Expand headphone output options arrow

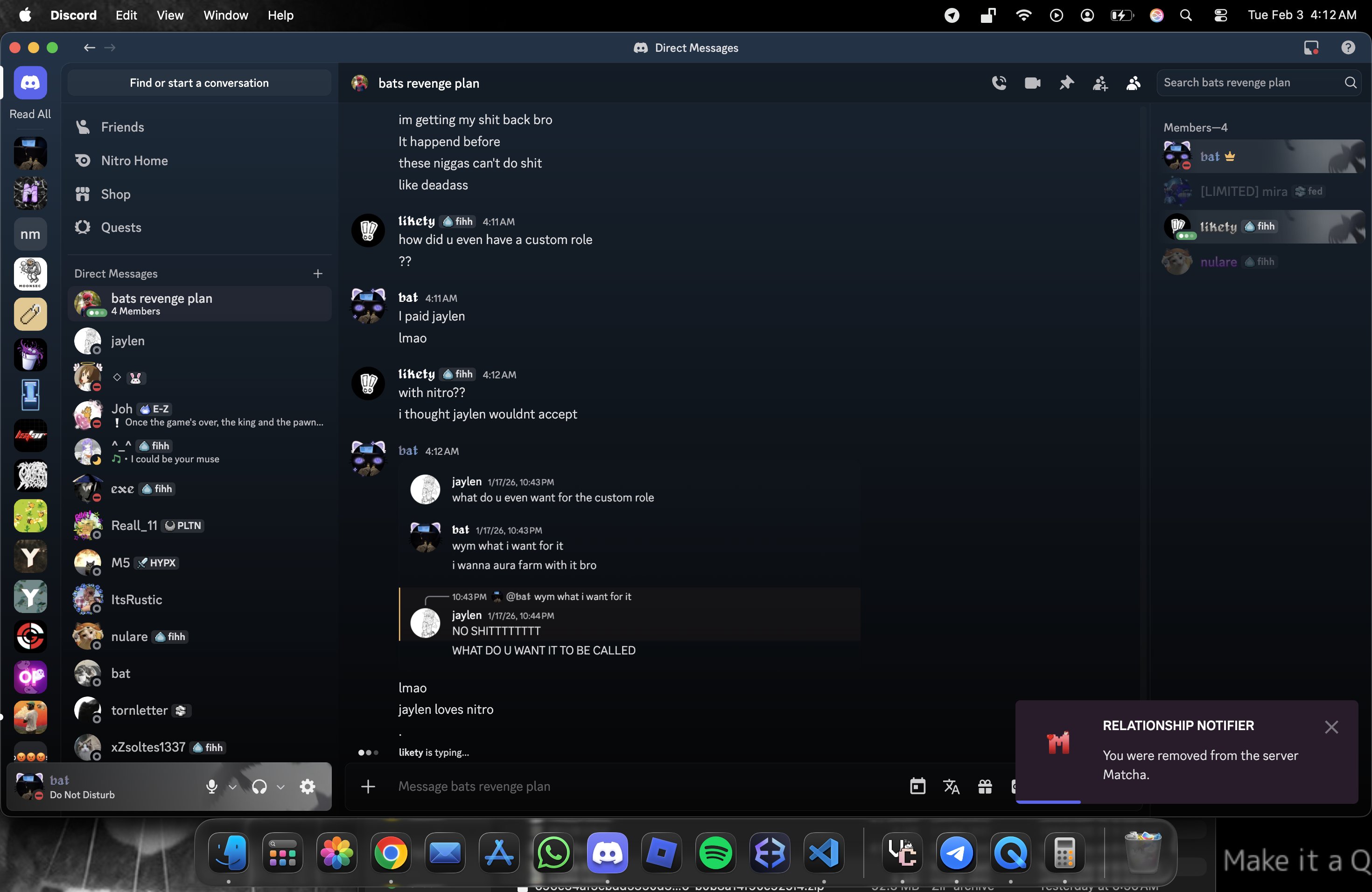(x=281, y=787)
